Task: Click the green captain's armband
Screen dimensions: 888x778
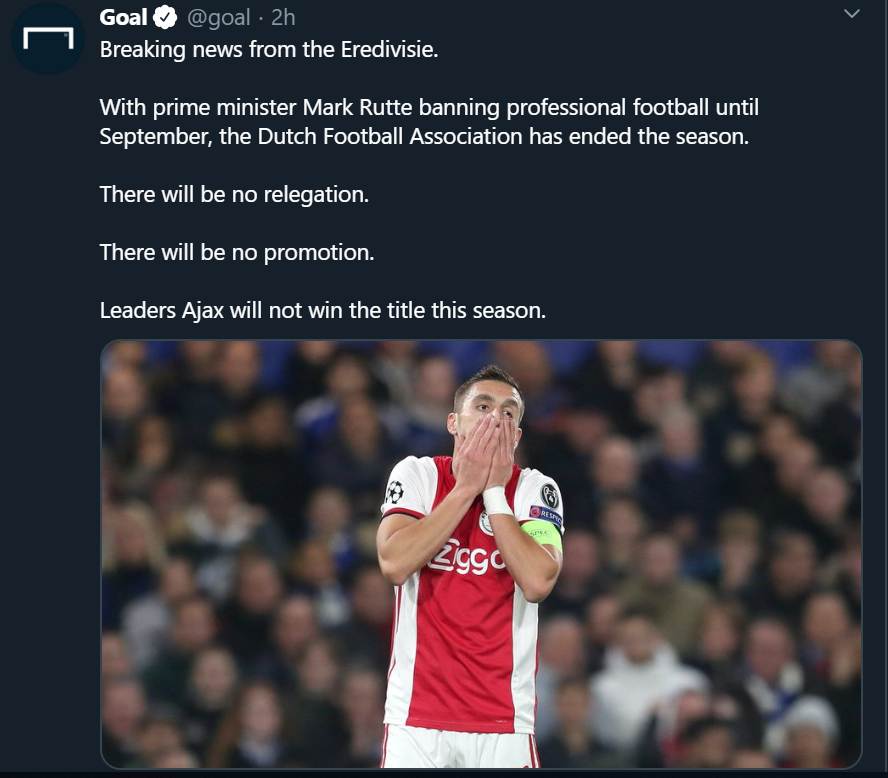Action: tap(541, 534)
